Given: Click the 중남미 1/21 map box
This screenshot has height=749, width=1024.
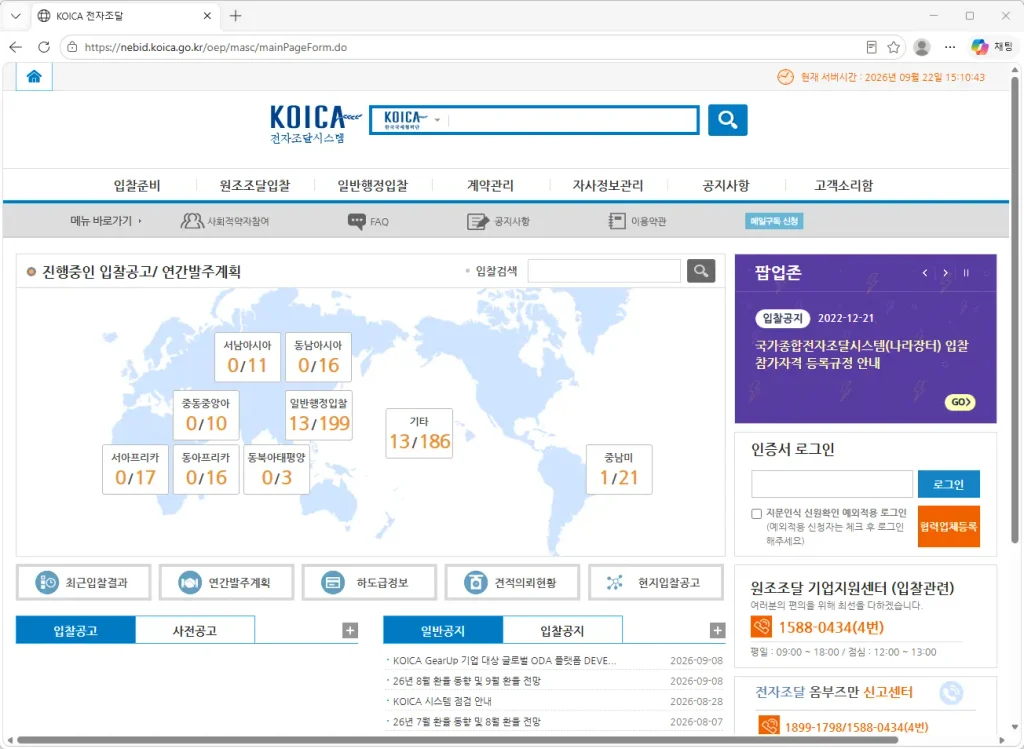Looking at the screenshot, I should (x=618, y=470).
